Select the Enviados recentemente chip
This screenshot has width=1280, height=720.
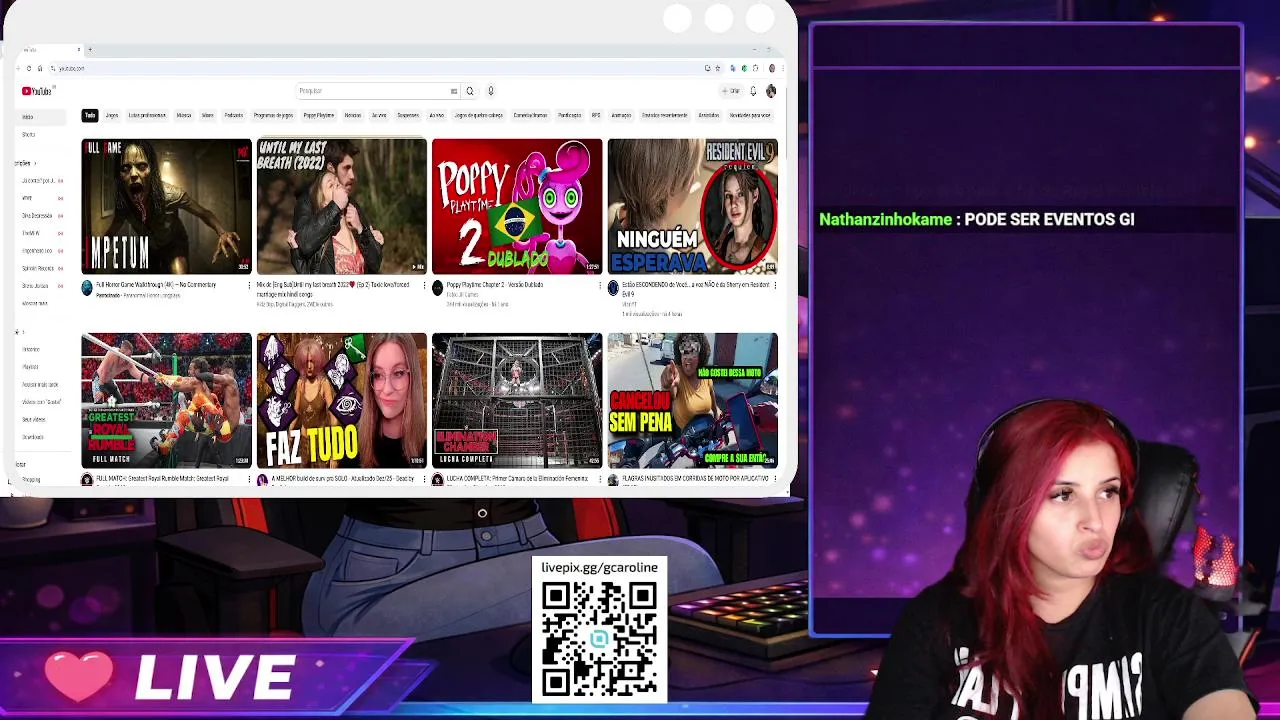click(x=664, y=115)
